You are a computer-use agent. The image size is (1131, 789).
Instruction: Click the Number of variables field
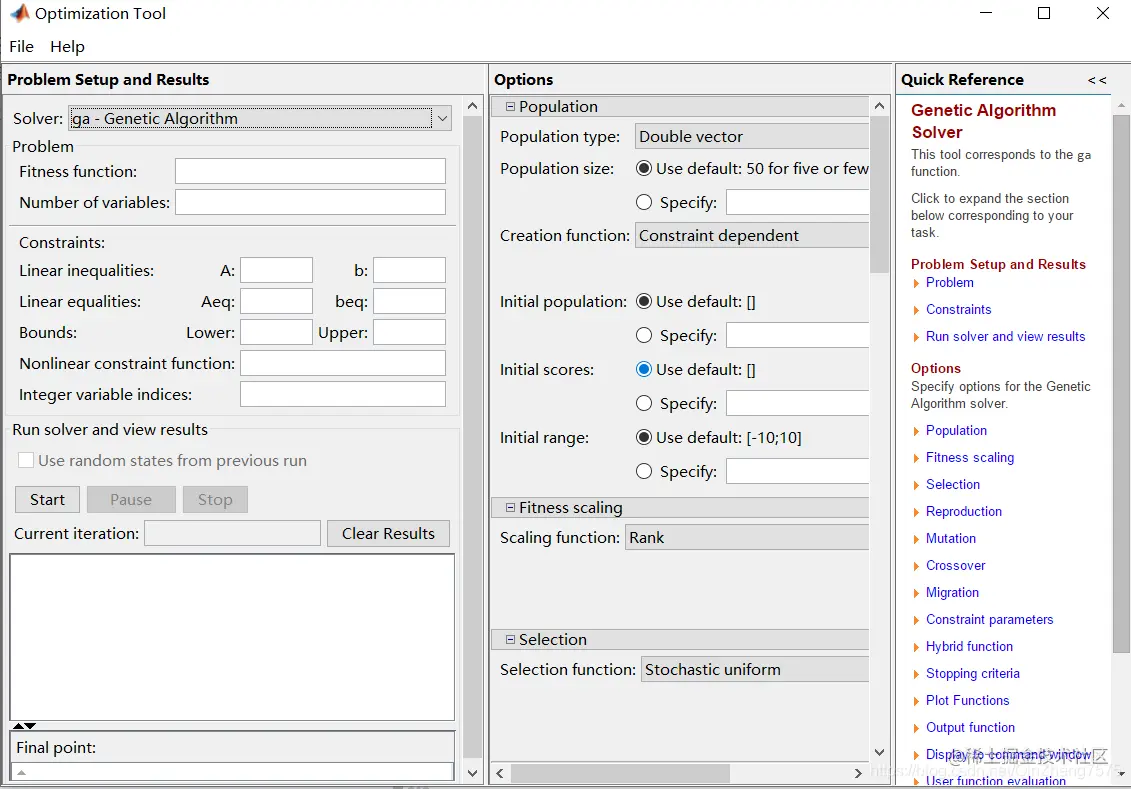[310, 202]
